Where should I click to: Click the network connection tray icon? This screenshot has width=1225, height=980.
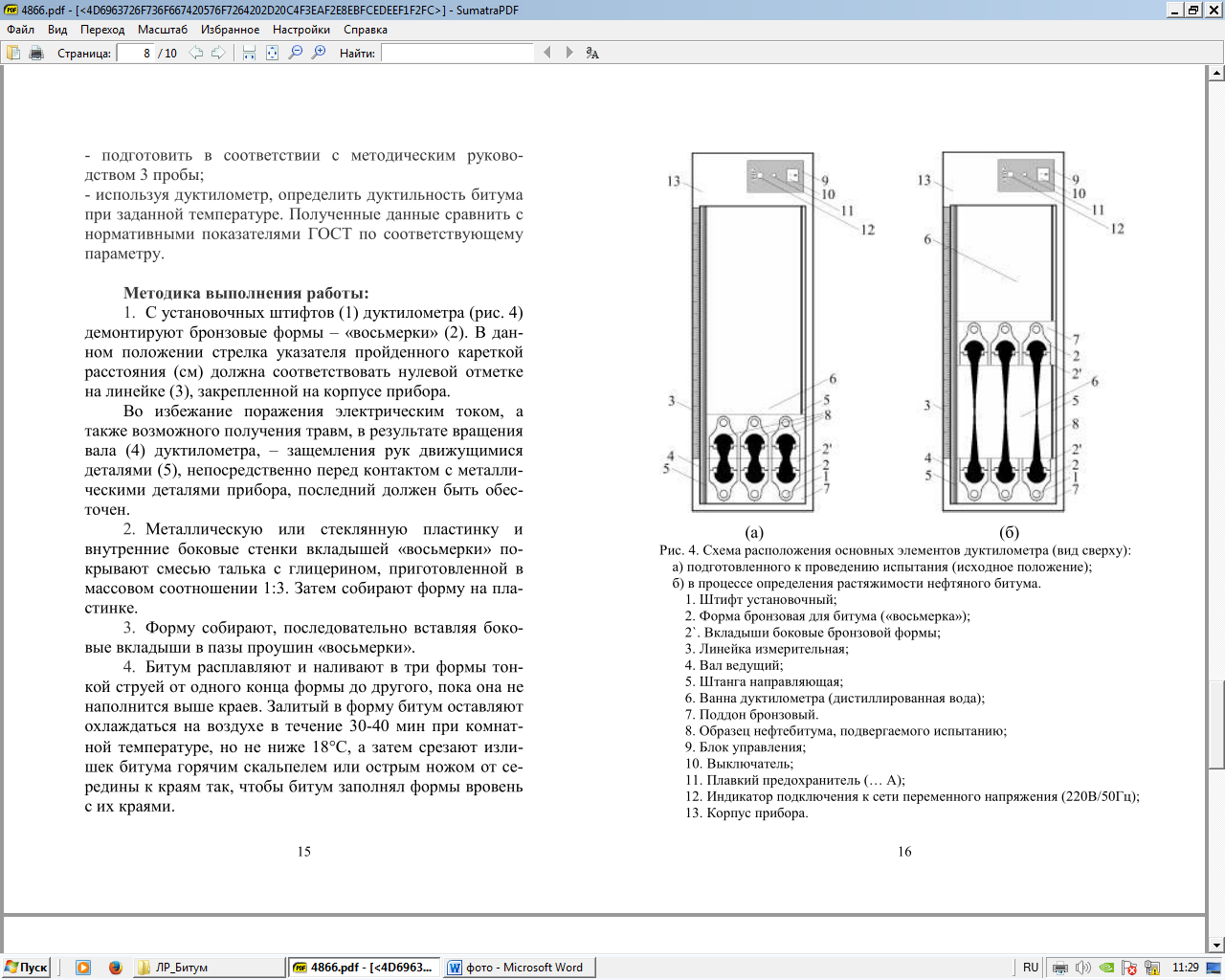1152,968
